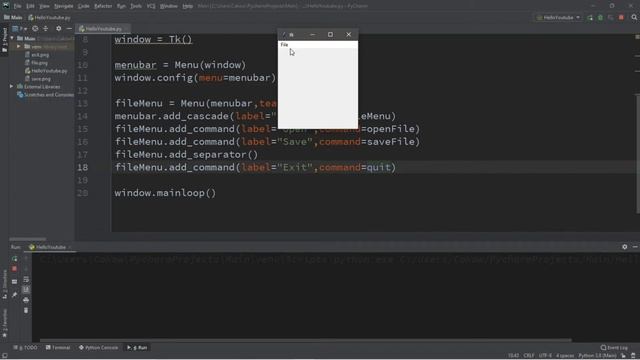Open the Tools menu
The height and width of the screenshot is (360, 640).
(136, 6)
